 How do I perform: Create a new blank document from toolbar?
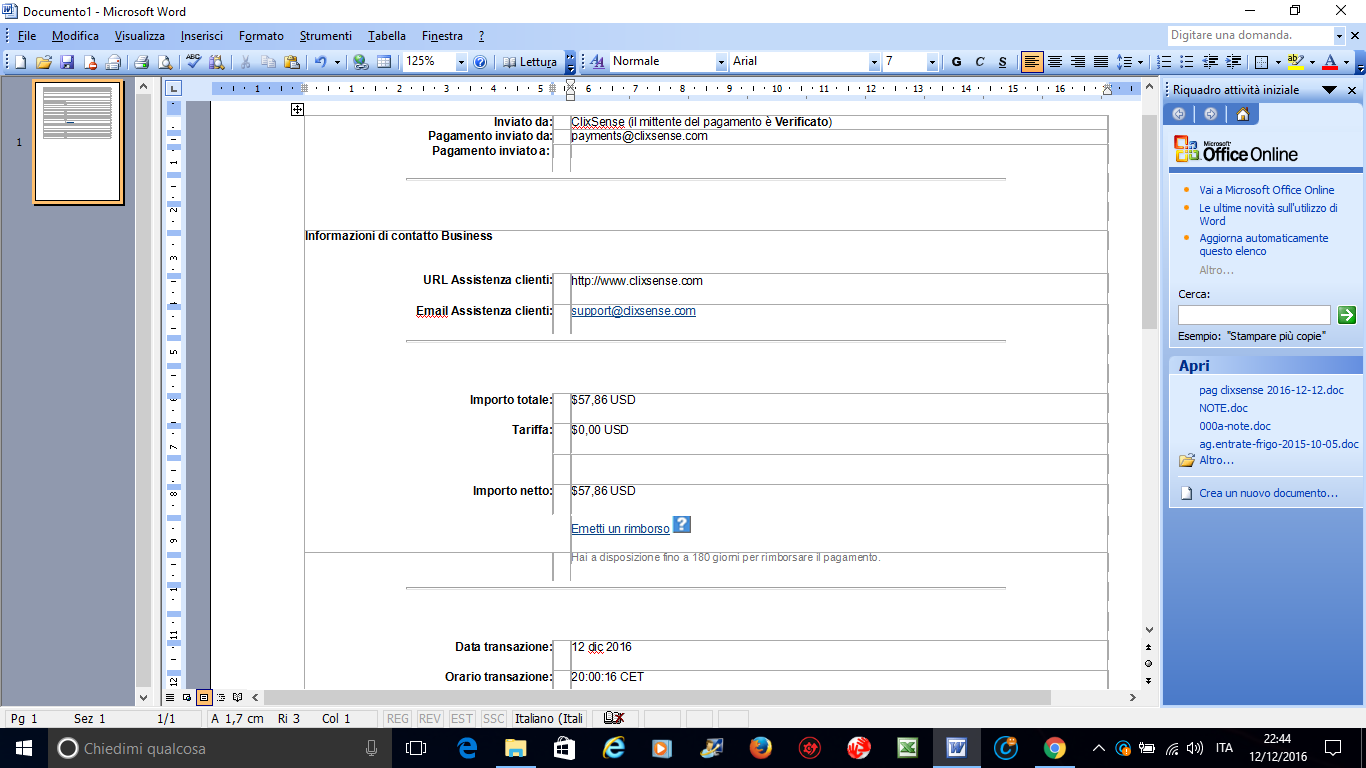pyautogui.click(x=20, y=62)
